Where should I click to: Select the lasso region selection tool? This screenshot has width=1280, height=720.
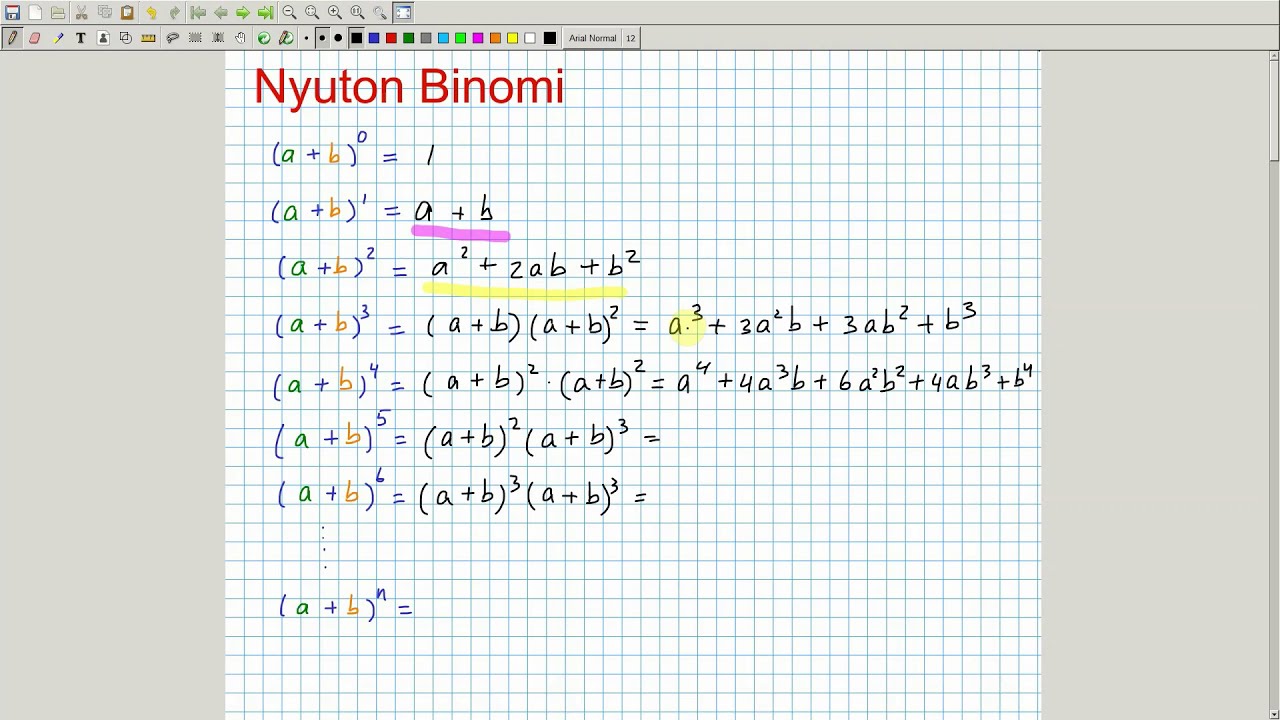coord(172,38)
